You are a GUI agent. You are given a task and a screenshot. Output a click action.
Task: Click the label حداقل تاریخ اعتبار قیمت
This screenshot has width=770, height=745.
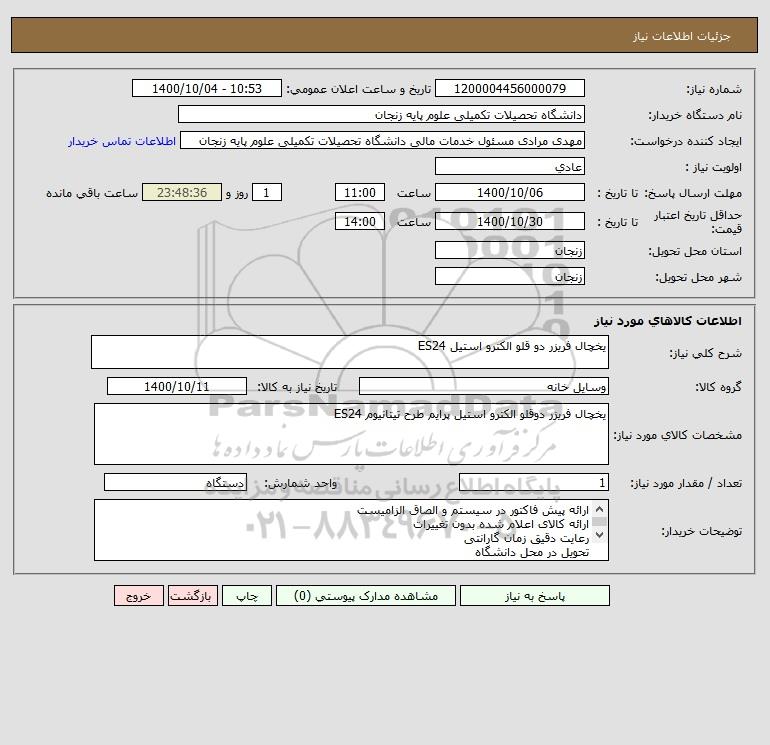(x=698, y=222)
